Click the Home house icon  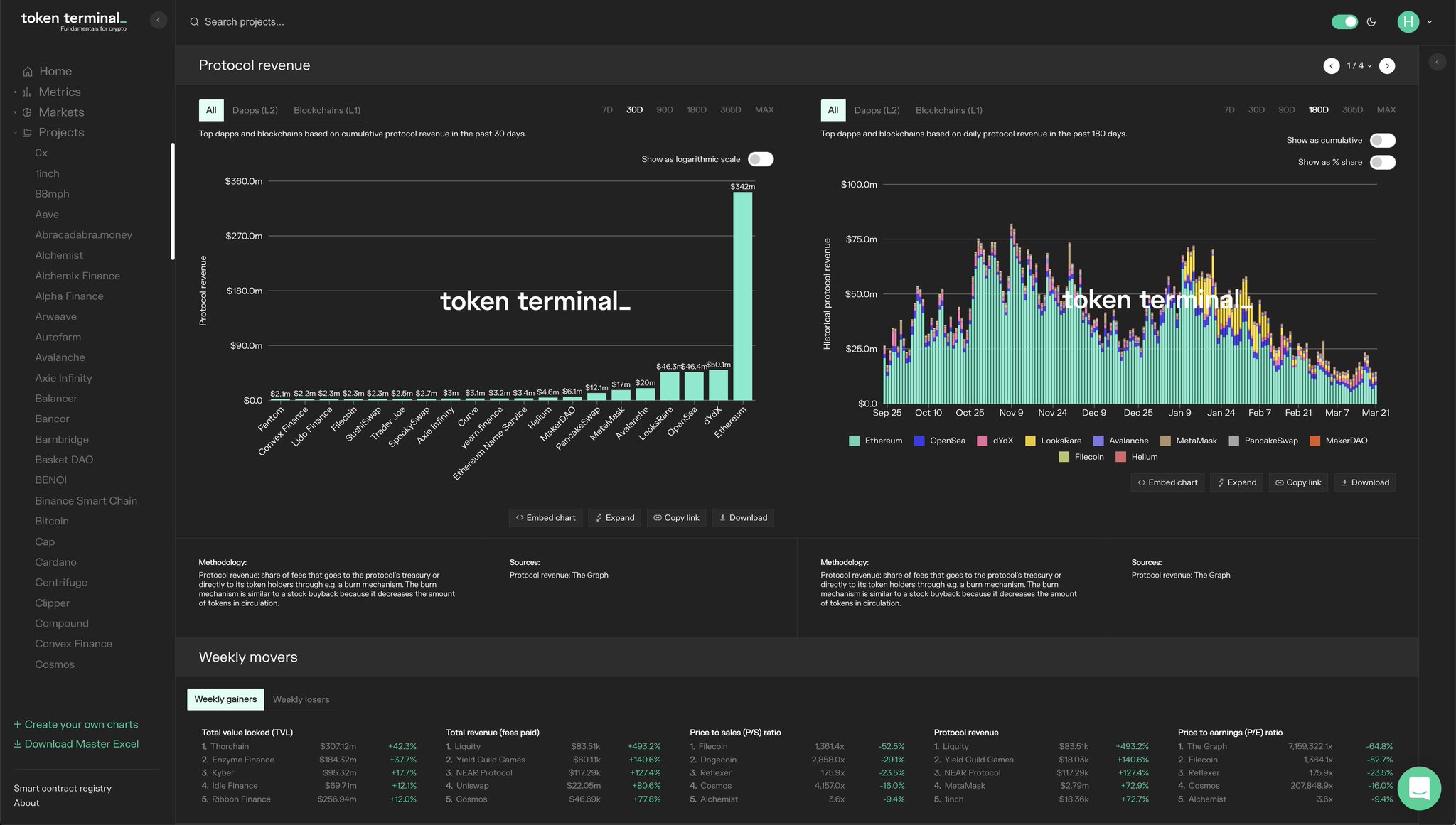click(28, 71)
